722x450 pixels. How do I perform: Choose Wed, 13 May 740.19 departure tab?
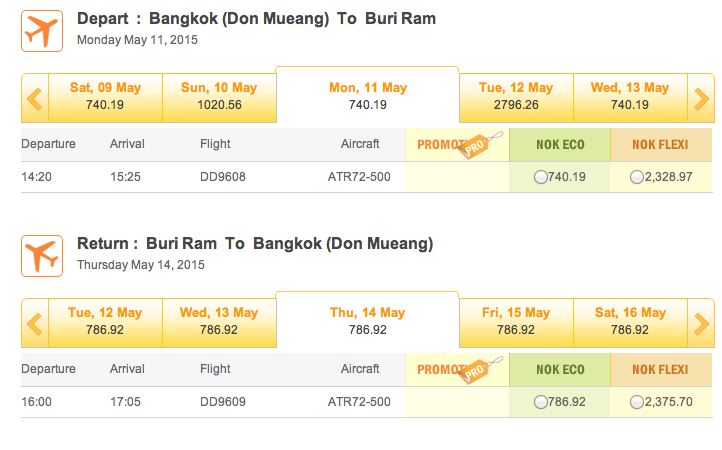coord(630,98)
